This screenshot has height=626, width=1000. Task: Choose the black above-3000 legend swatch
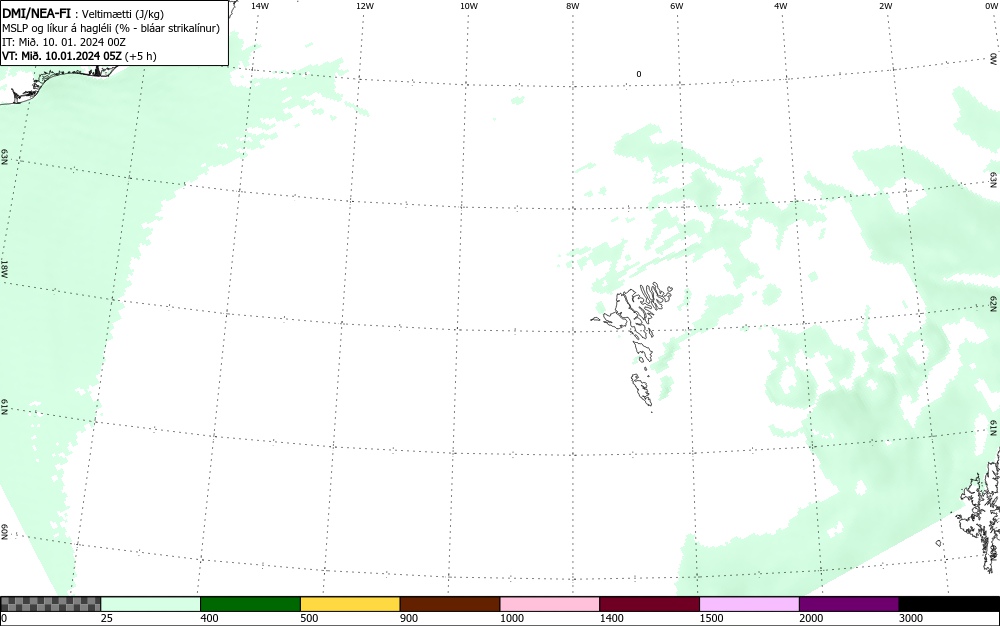coord(949,604)
